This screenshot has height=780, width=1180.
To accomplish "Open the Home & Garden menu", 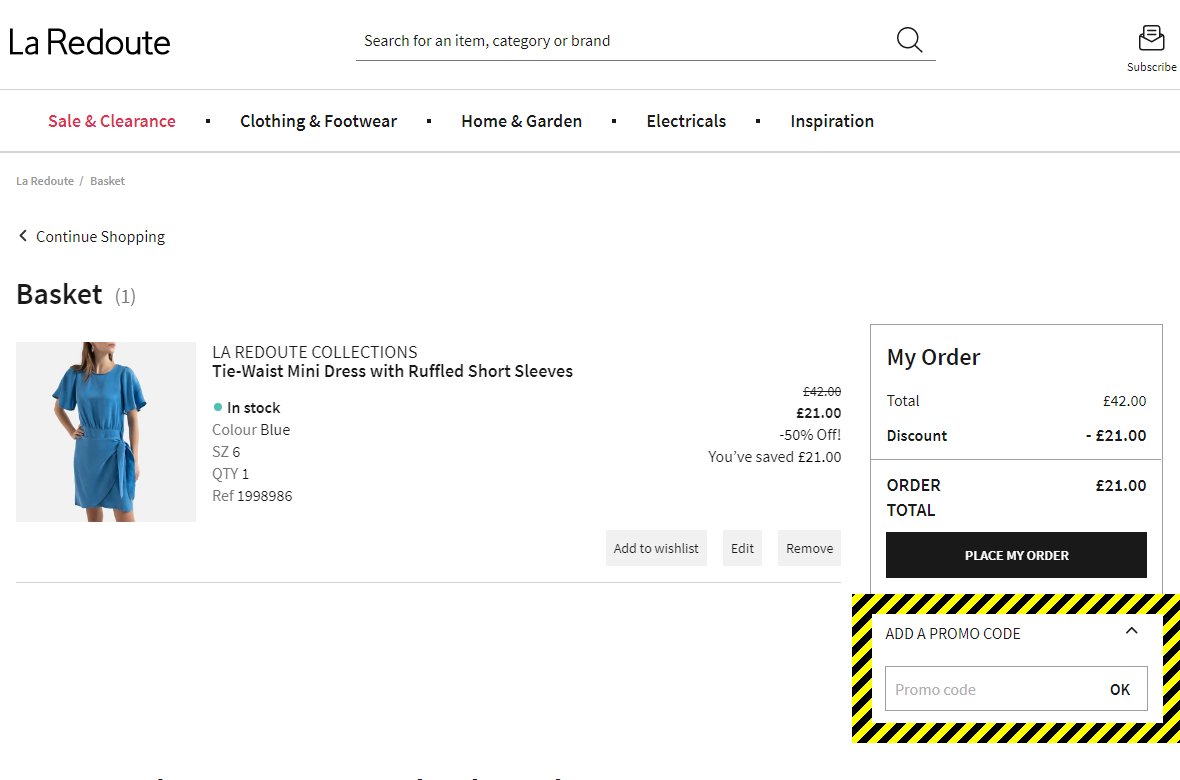I will 522,121.
